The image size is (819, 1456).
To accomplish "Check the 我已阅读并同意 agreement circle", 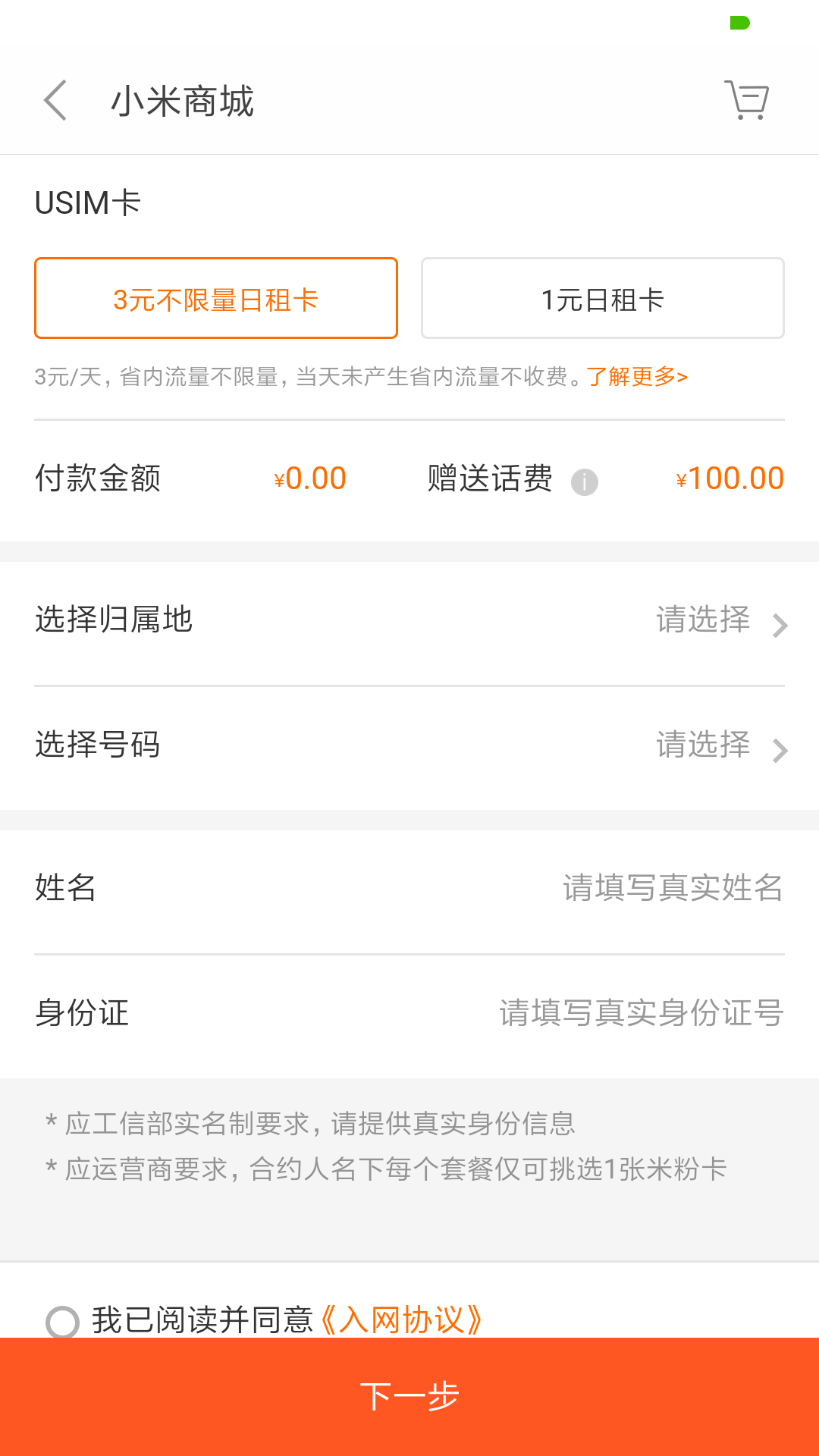I will tap(62, 1322).
